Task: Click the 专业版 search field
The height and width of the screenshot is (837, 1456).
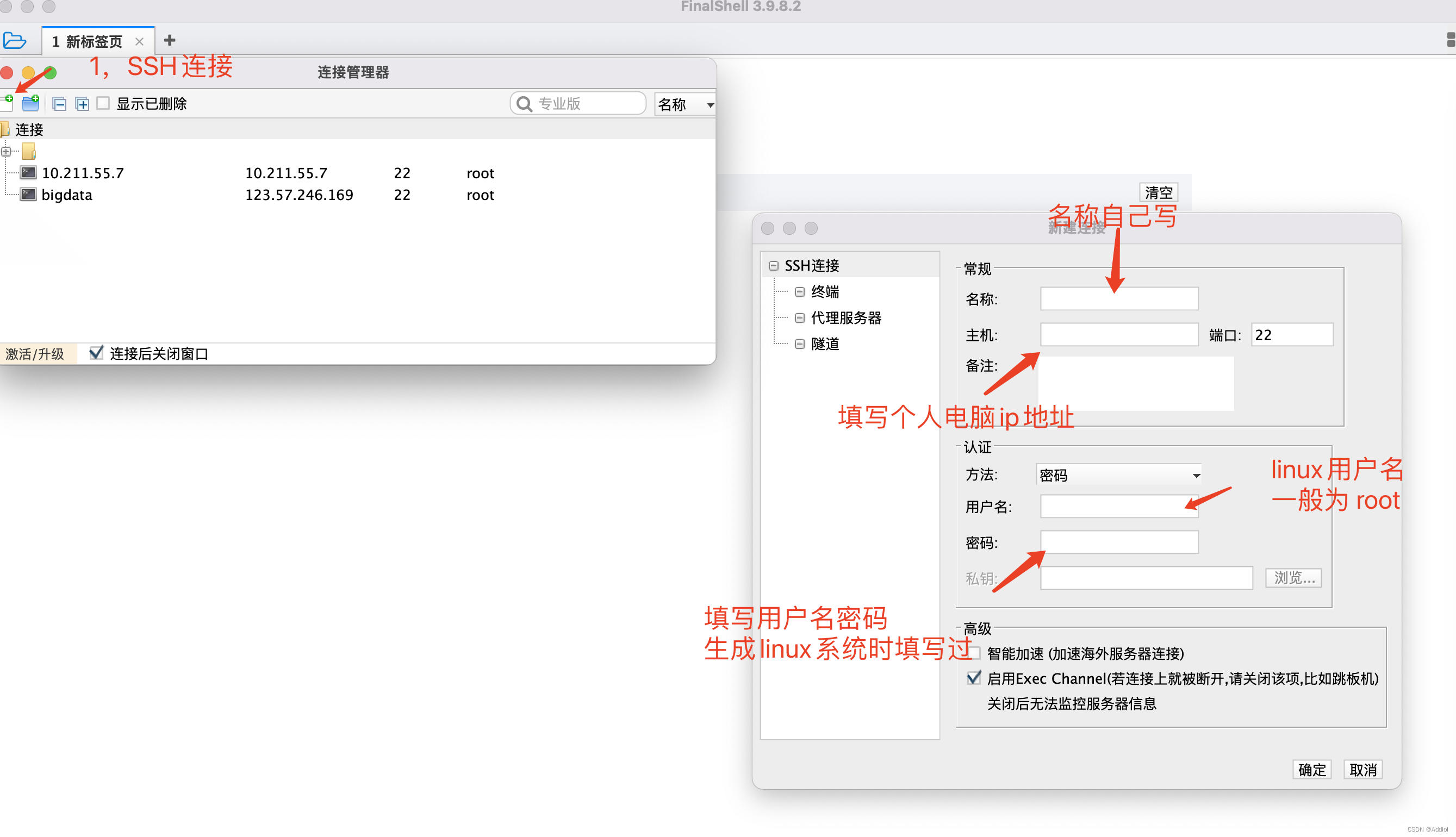Action: (578, 103)
